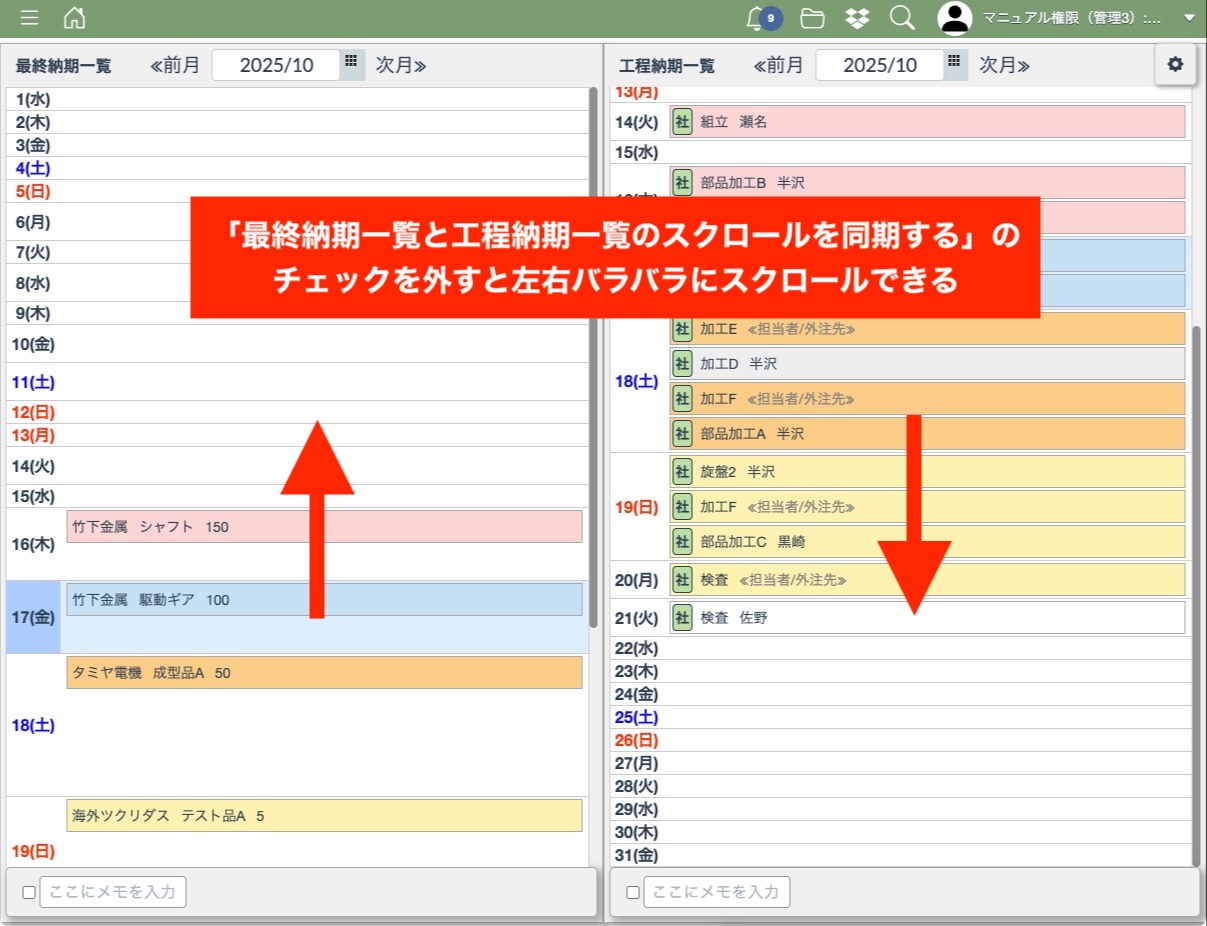1207x926 pixels.
Task: Open the hamburger menu
Action: [30, 18]
